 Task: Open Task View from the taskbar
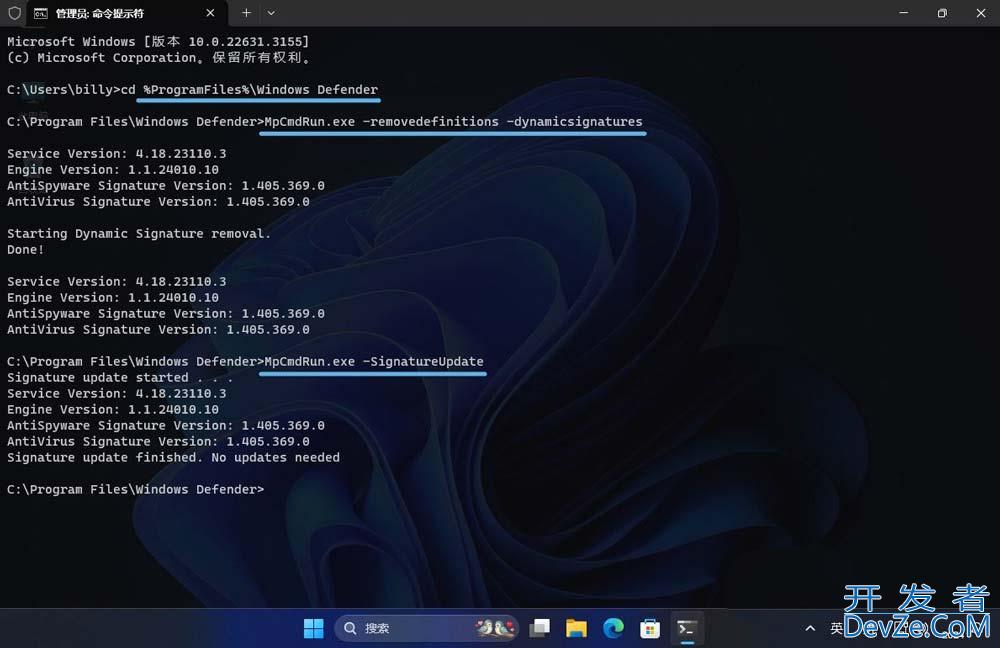[x=540, y=628]
